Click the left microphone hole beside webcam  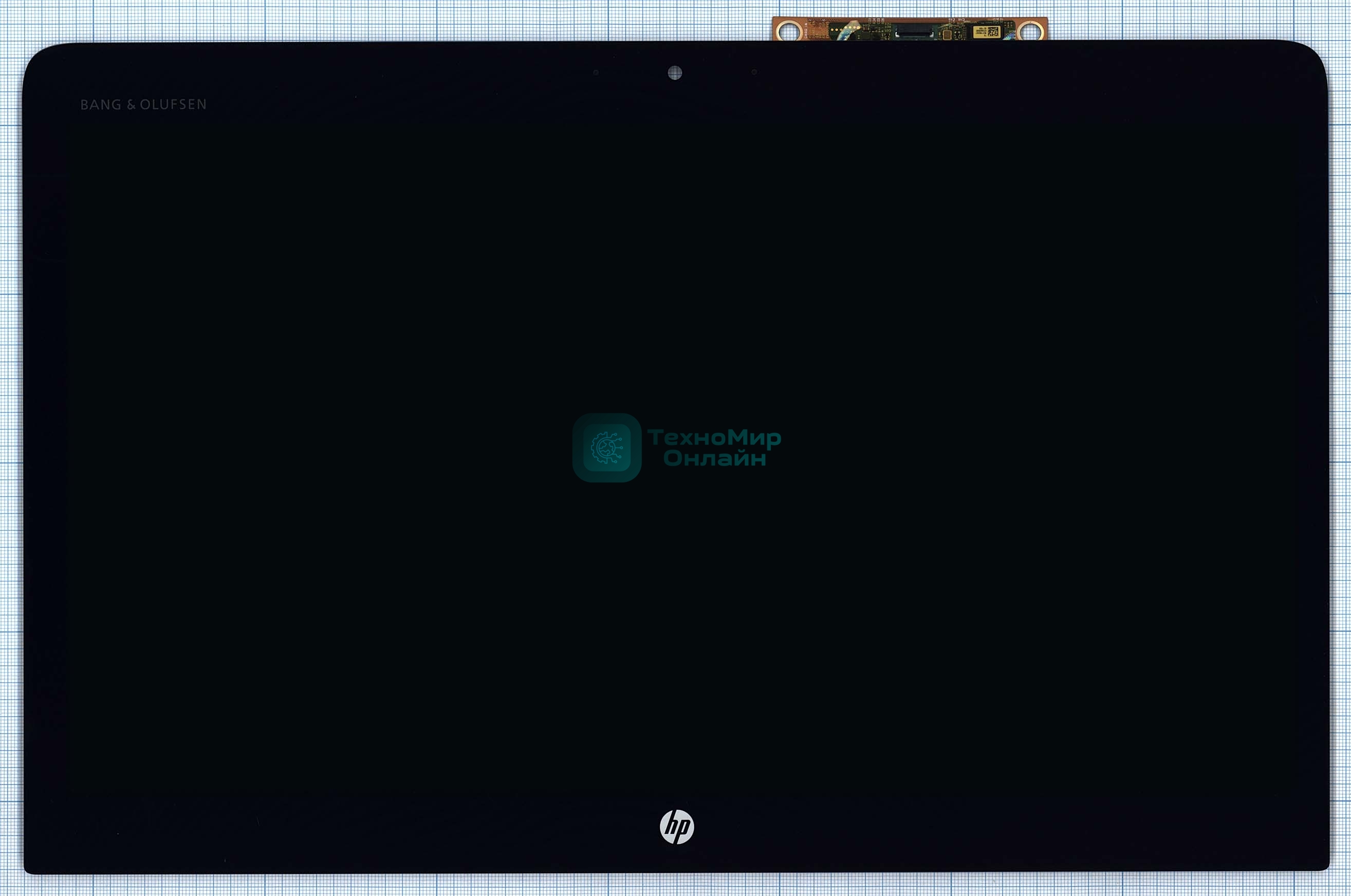[596, 72]
